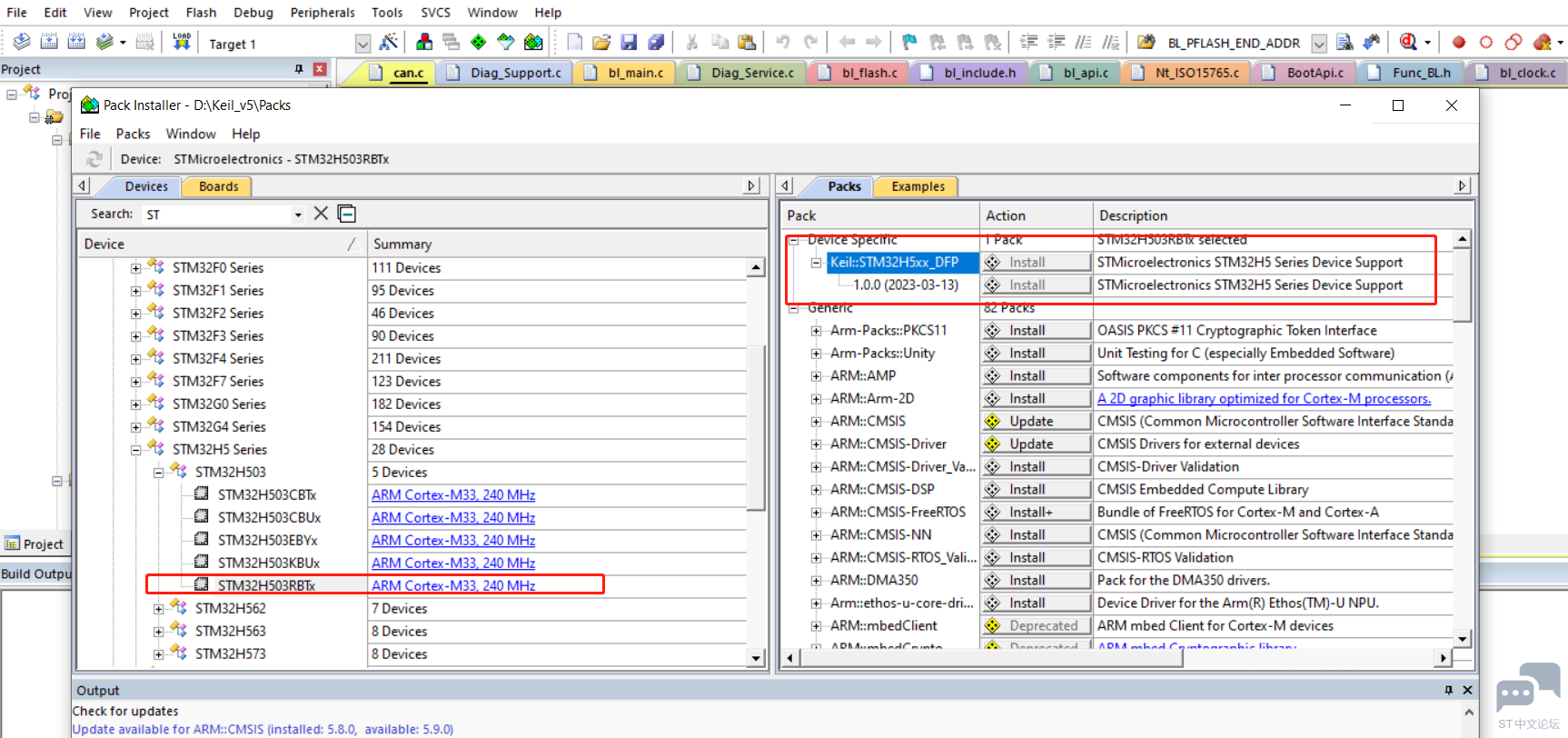Viewport: 1568px width, 738px height.
Task: Click the Device column header
Action: 222,244
